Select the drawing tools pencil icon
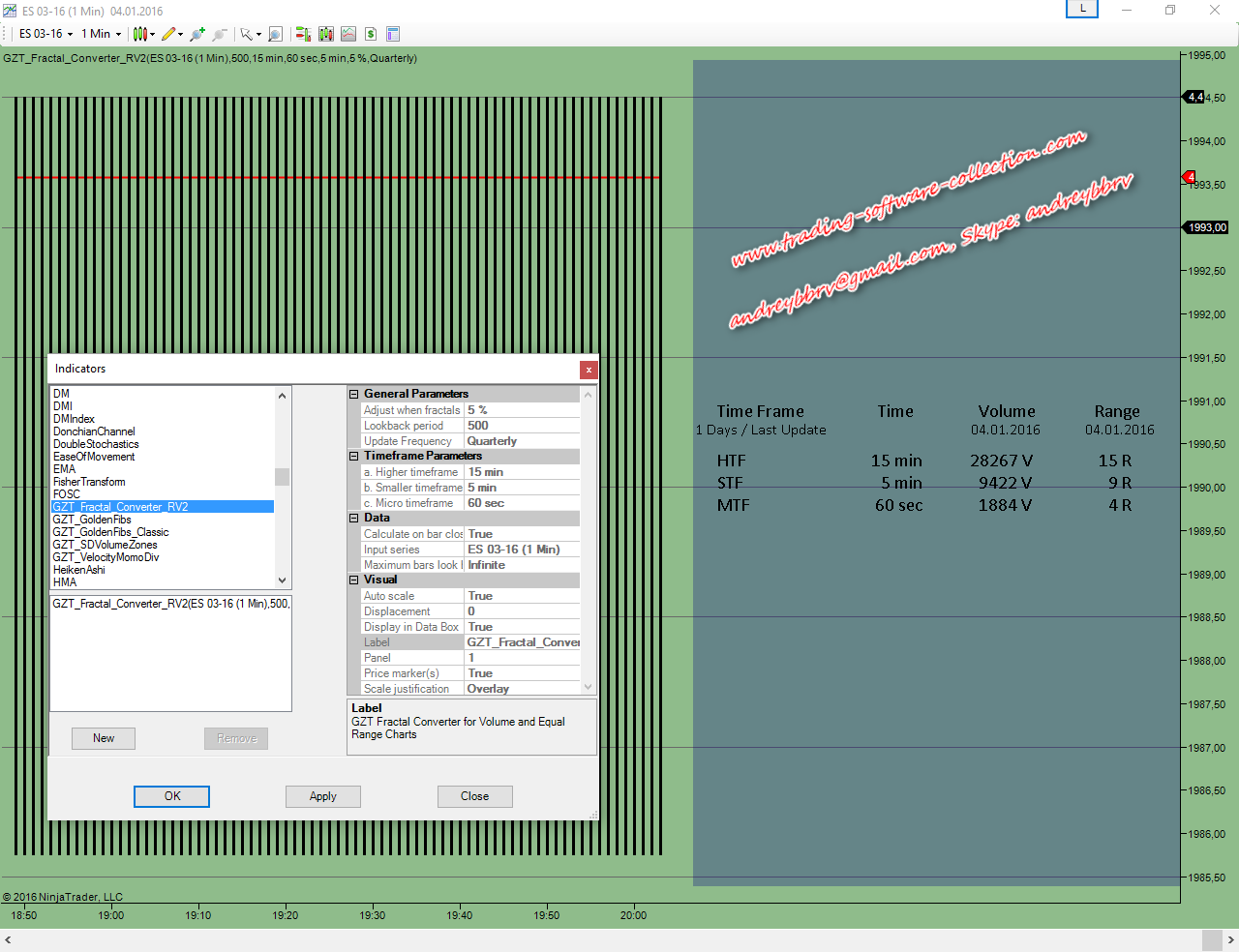1239x952 pixels. [168, 34]
